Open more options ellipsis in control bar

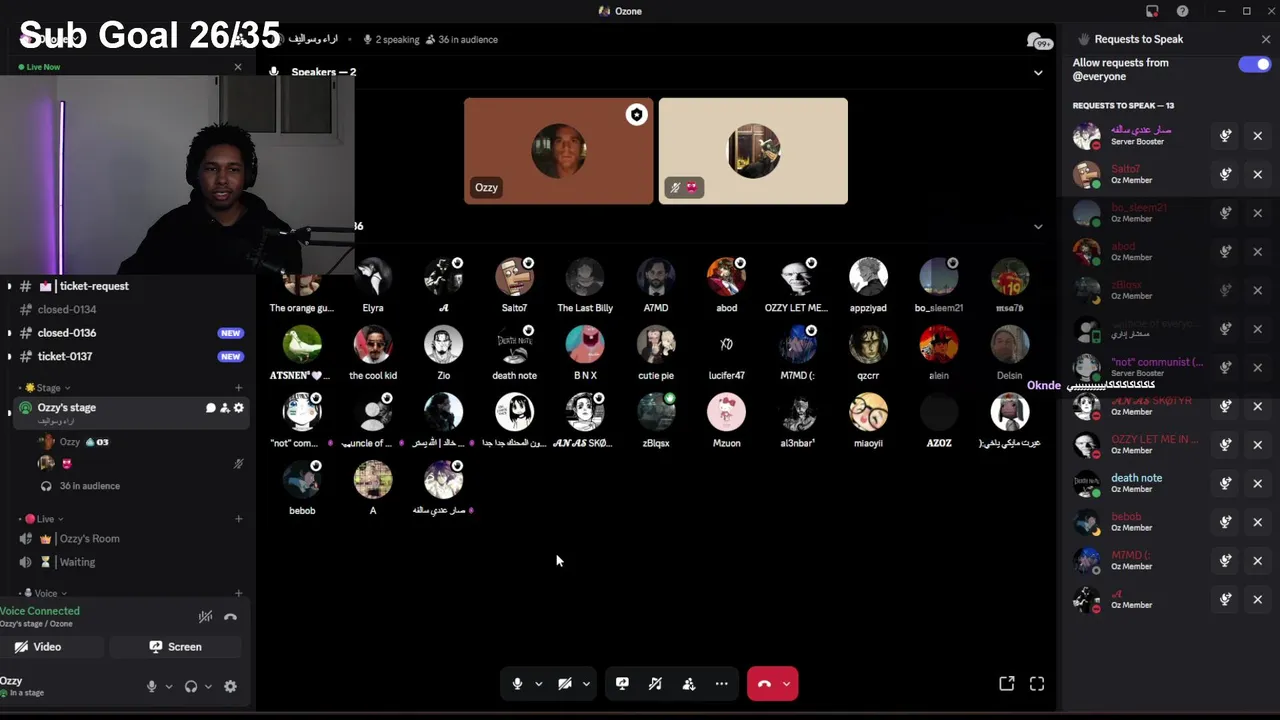721,684
